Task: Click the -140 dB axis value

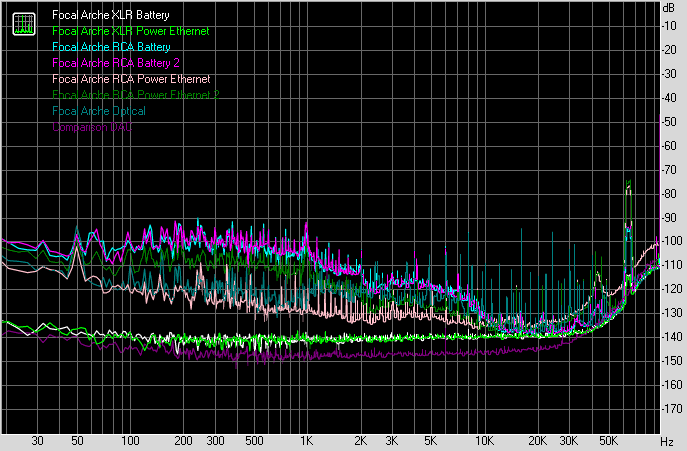Action: [x=672, y=337]
